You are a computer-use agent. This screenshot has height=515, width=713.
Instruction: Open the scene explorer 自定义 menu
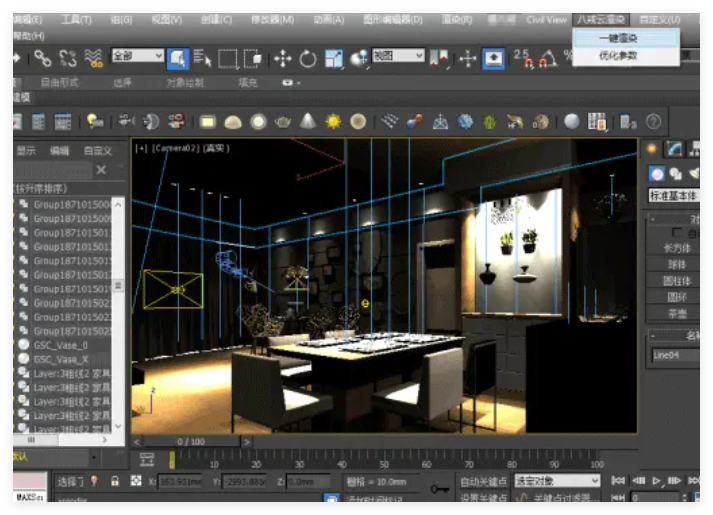pos(98,150)
